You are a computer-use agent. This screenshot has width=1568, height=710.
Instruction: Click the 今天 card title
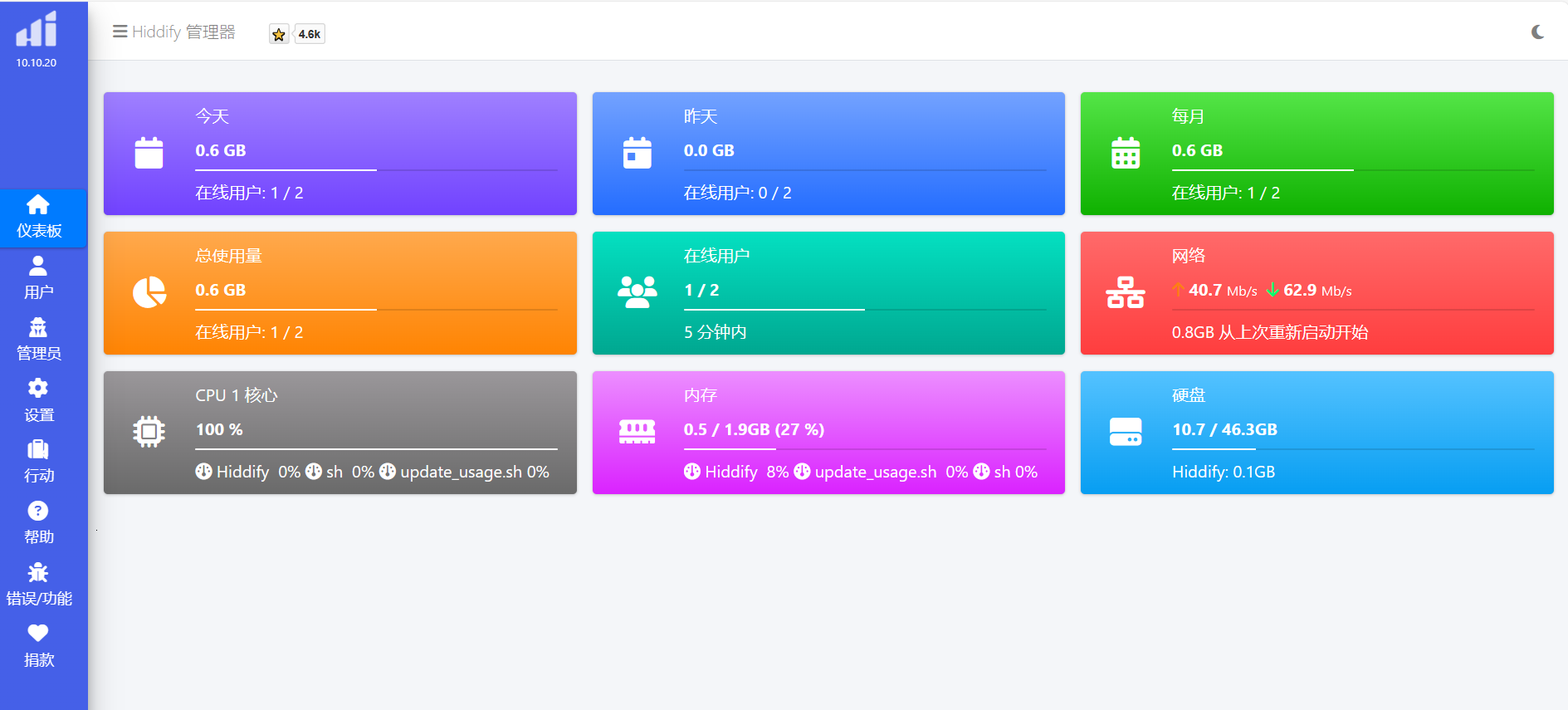(212, 116)
